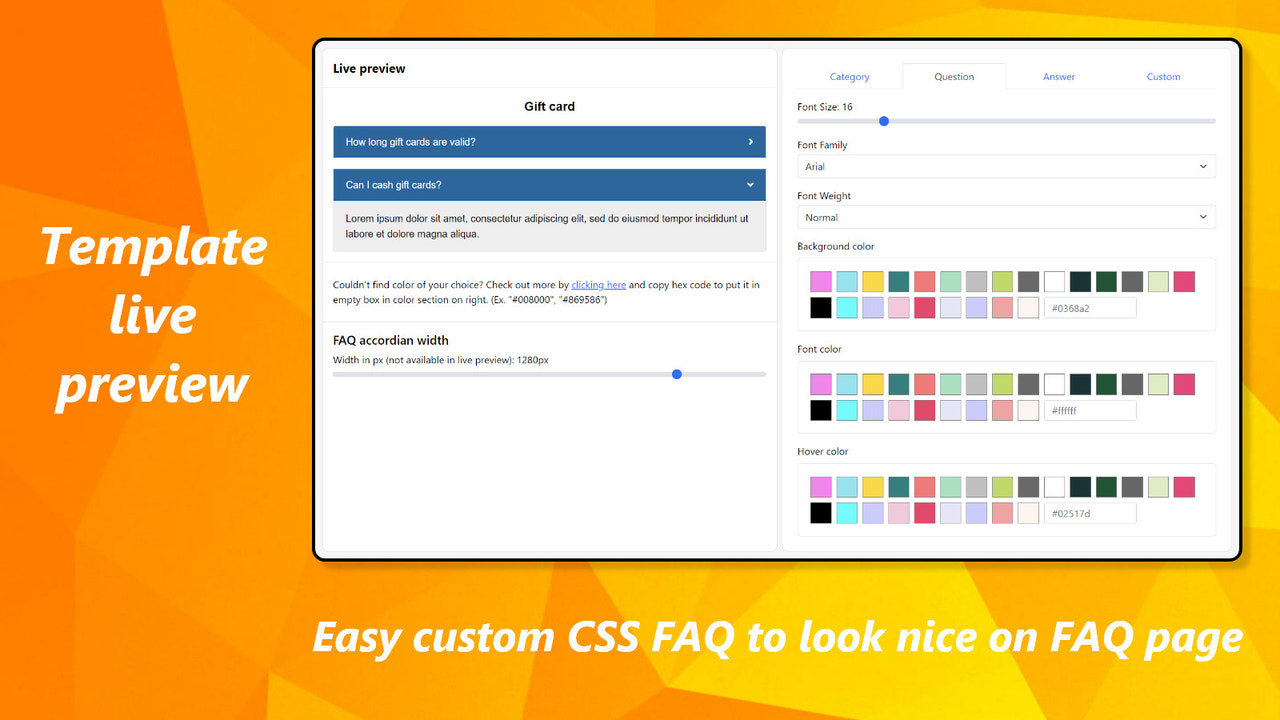1280x720 pixels.
Task: Click the #02517d hex code field
Action: pos(1090,512)
